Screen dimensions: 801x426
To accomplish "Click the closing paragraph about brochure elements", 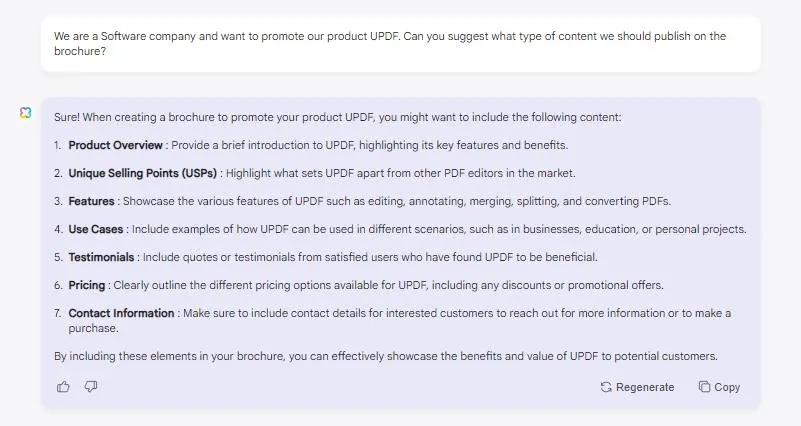I will point(386,356).
